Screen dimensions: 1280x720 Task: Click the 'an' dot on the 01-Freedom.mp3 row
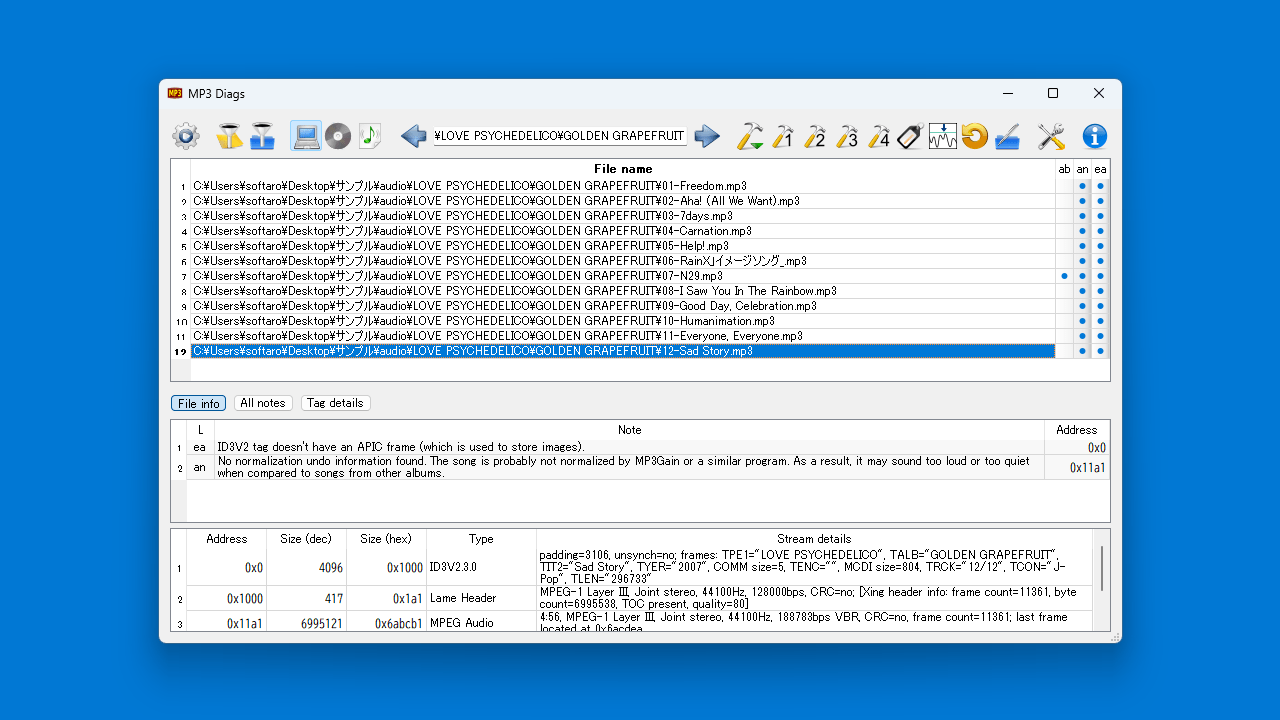tap(1082, 186)
